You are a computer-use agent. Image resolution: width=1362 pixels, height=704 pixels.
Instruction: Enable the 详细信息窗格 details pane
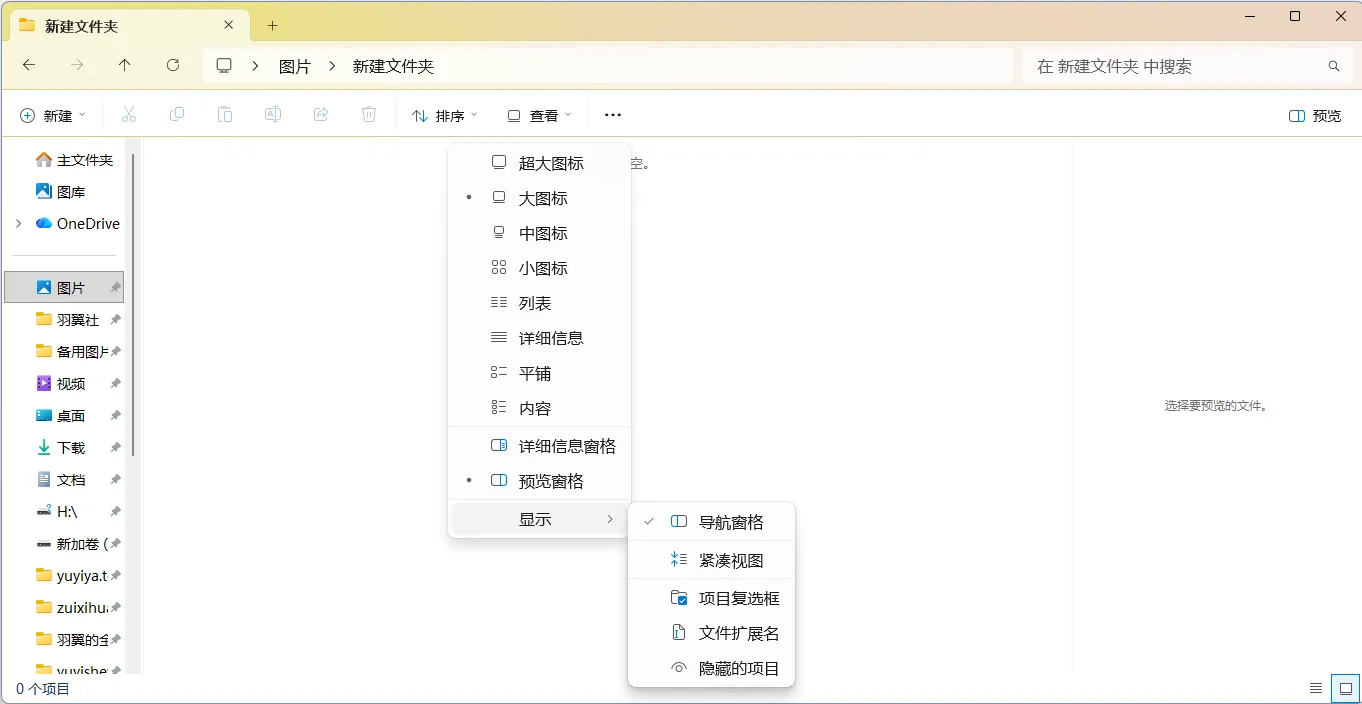(x=539, y=446)
